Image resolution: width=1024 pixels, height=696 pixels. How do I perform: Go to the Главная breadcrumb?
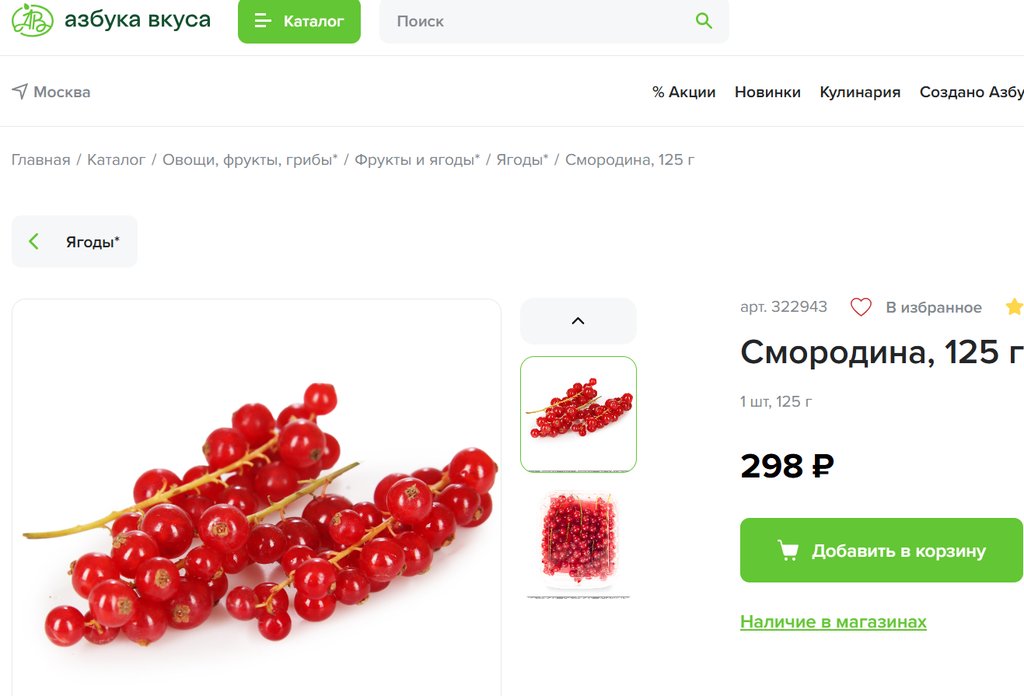40,160
